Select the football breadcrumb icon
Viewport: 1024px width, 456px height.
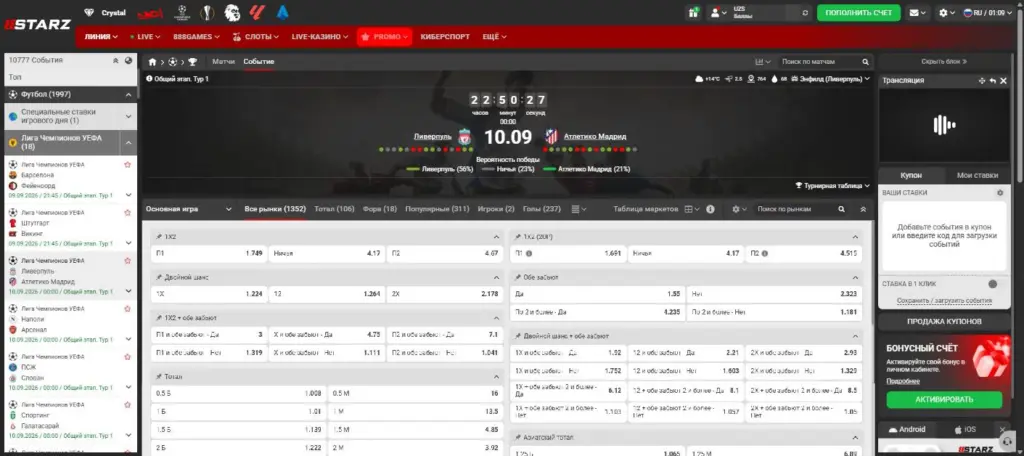pos(172,62)
